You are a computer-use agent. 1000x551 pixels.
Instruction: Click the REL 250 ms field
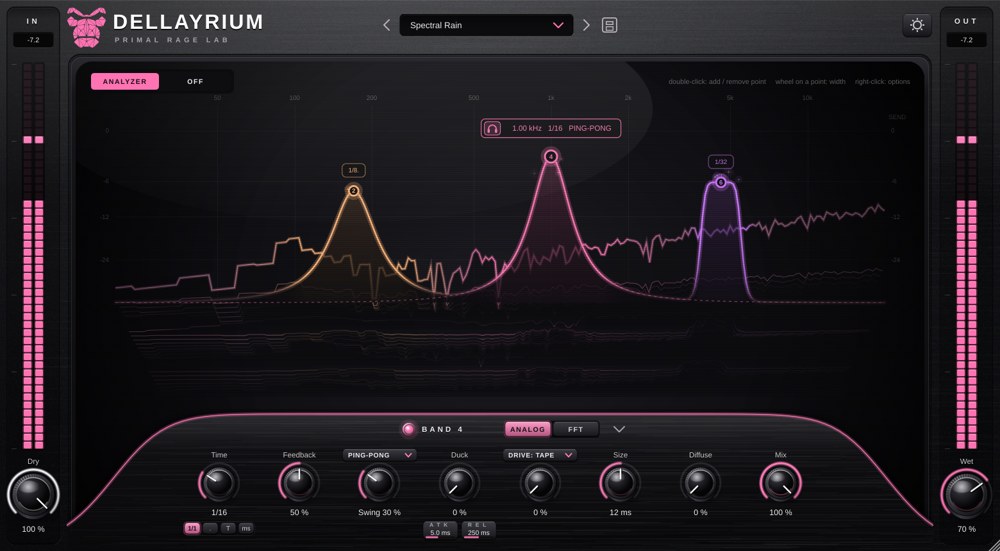[478, 529]
